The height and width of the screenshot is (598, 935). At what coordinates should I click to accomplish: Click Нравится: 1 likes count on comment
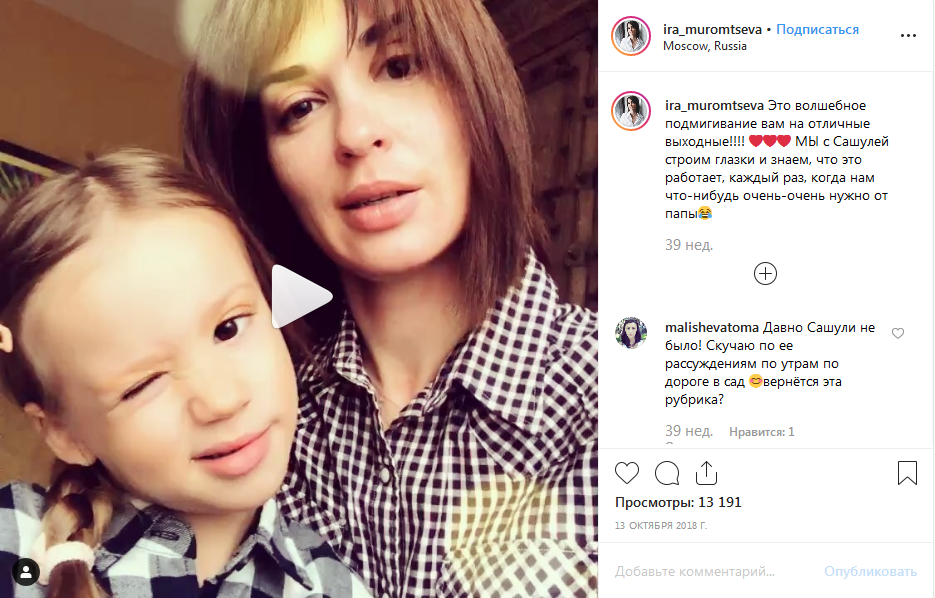coord(761,432)
